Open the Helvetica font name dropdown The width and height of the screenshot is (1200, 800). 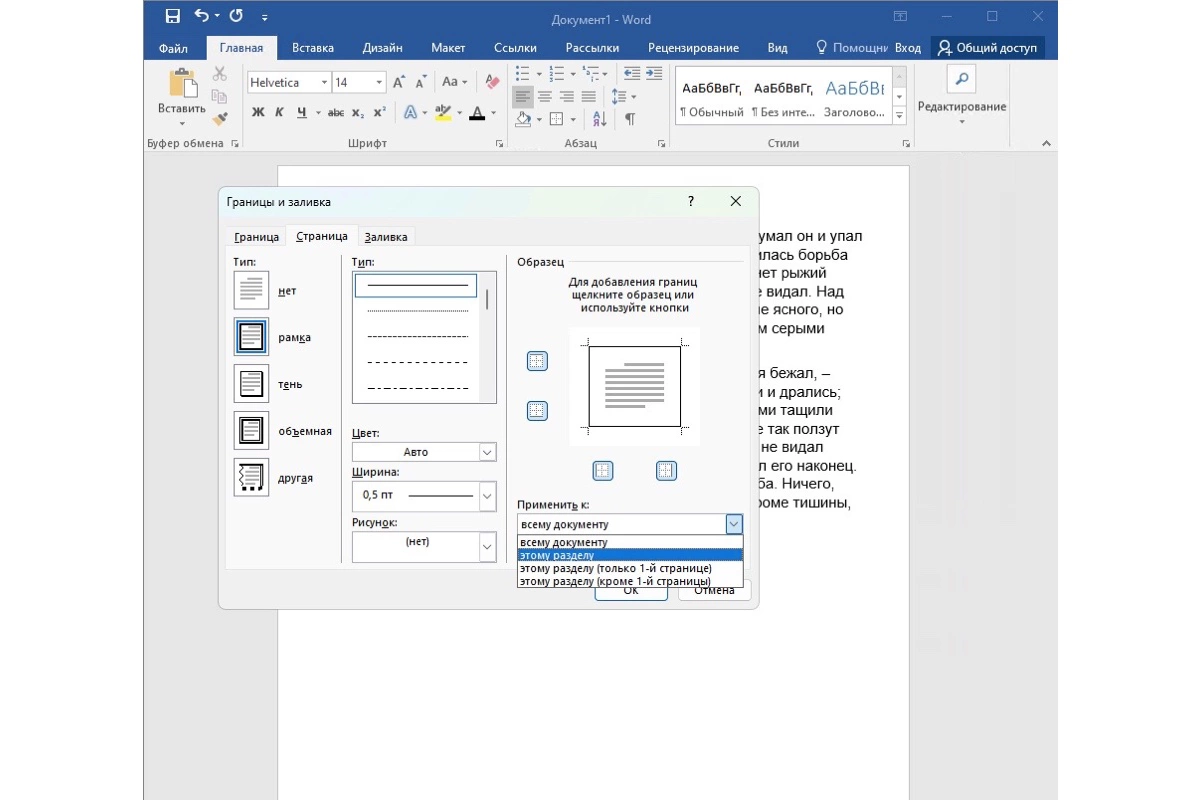324,83
